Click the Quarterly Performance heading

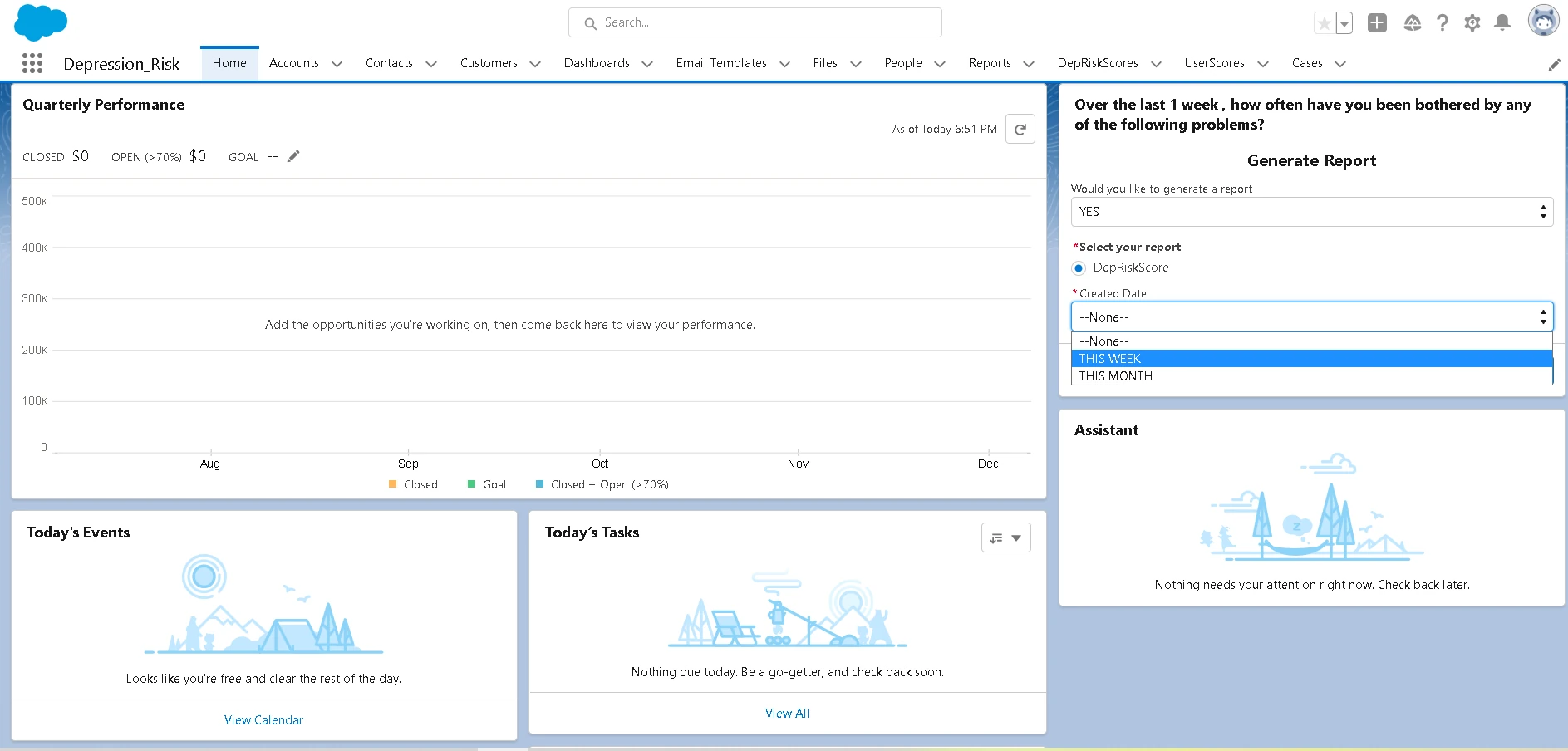coord(104,105)
